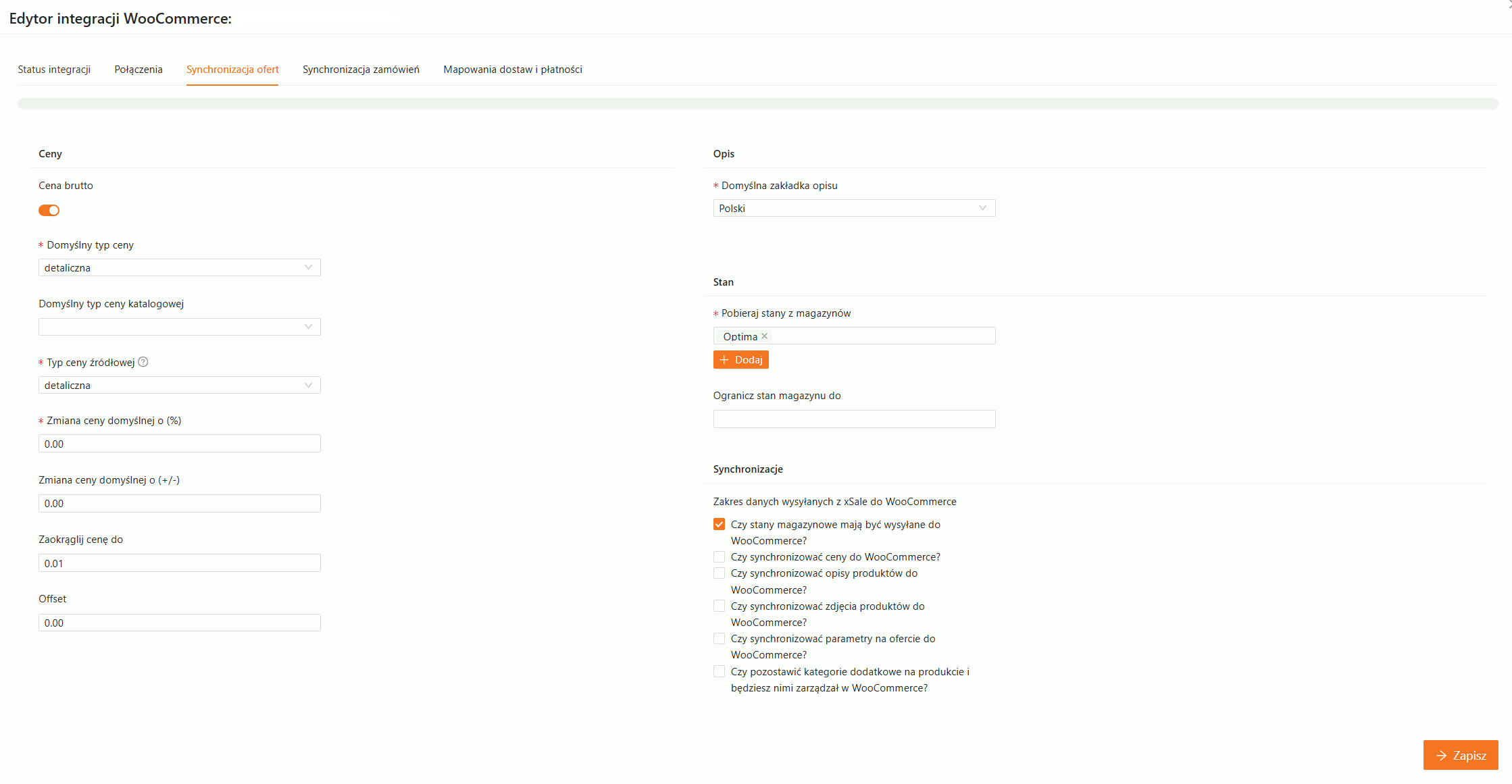Enable synchronizing parametry na ofercie
Image resolution: width=1512 pixels, height=784 pixels.
[x=719, y=639]
